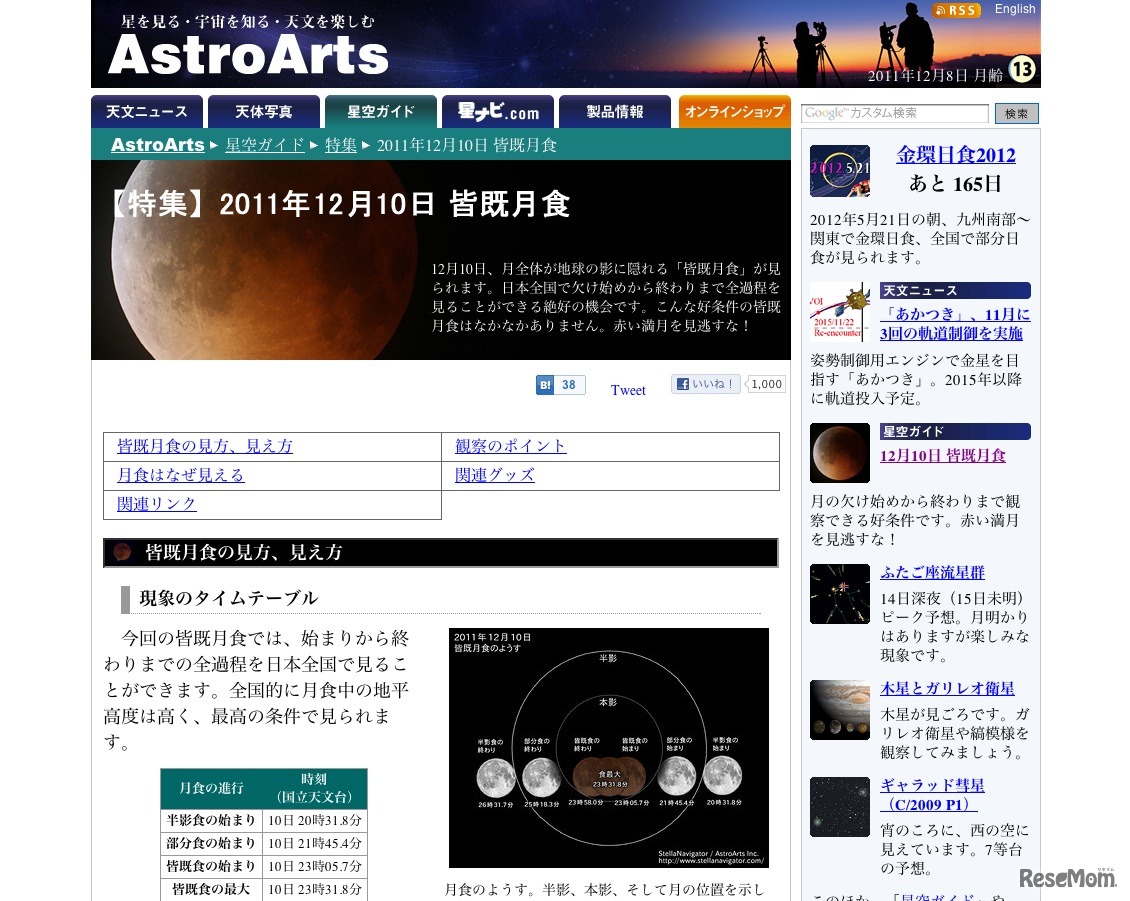Image resolution: width=1130 pixels, height=901 pixels.
Task: Enlarge the lunar eclipse diagram image
Action: 608,747
